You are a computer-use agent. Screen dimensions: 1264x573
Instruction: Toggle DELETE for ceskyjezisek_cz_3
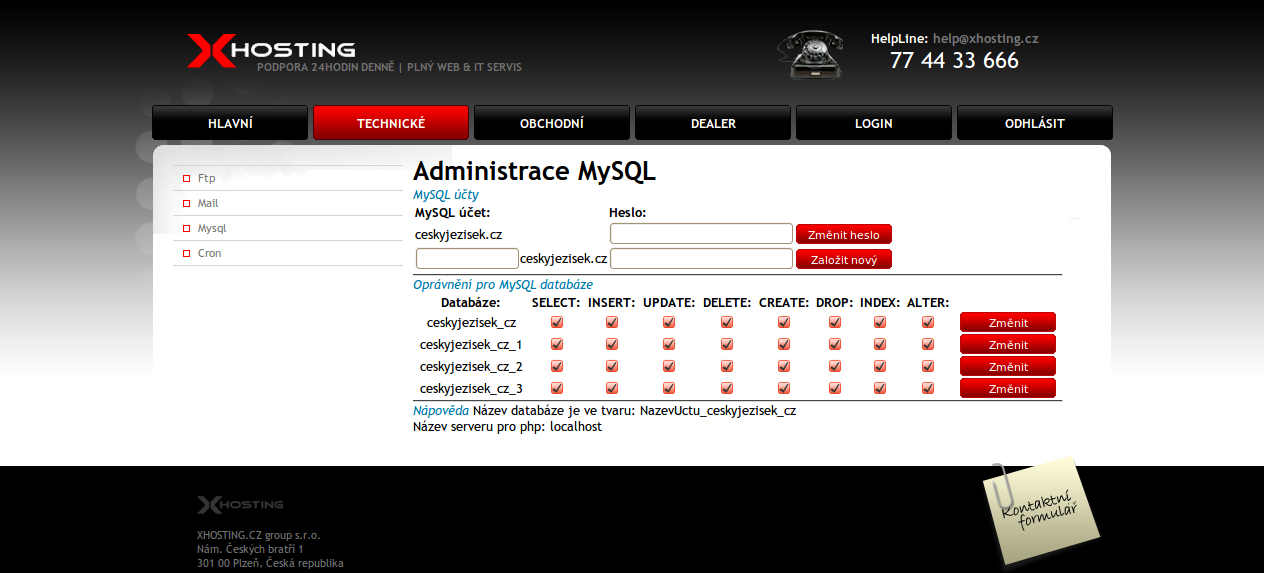click(x=727, y=388)
